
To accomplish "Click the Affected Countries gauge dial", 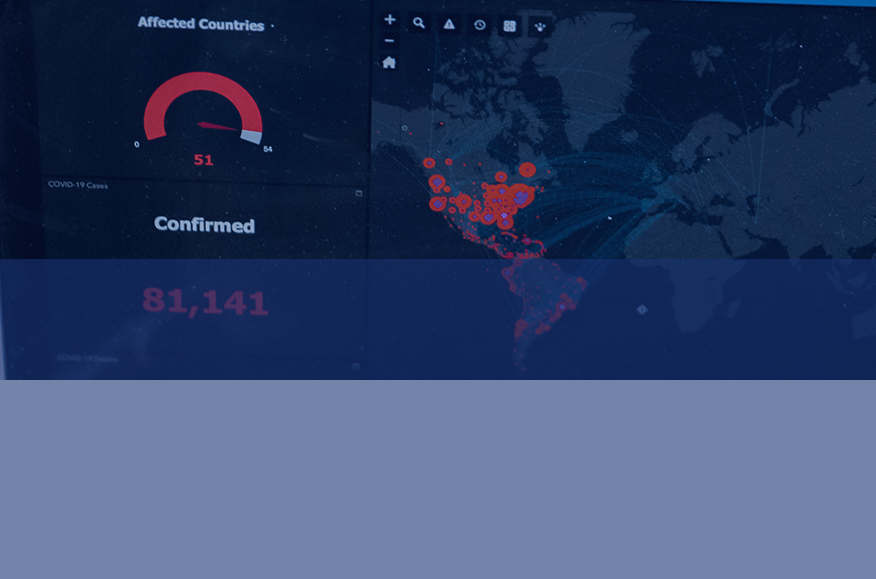I will click(x=203, y=108).
